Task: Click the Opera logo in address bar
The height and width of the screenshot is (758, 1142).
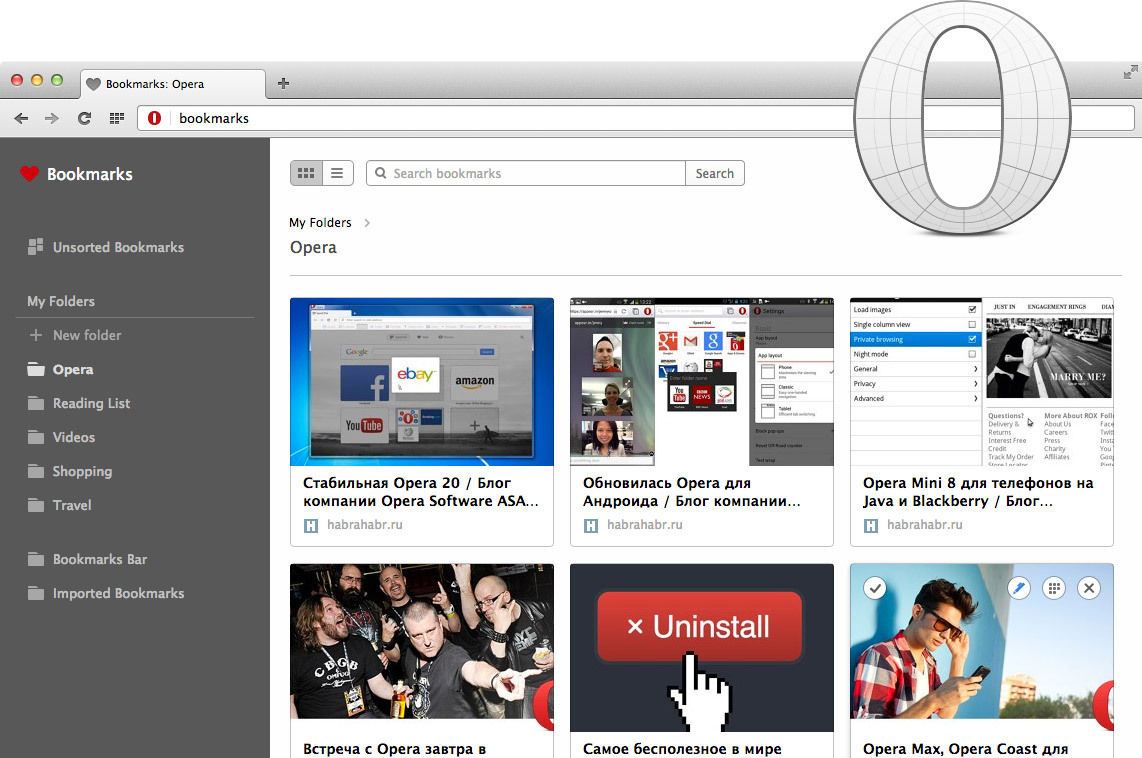Action: pos(154,118)
